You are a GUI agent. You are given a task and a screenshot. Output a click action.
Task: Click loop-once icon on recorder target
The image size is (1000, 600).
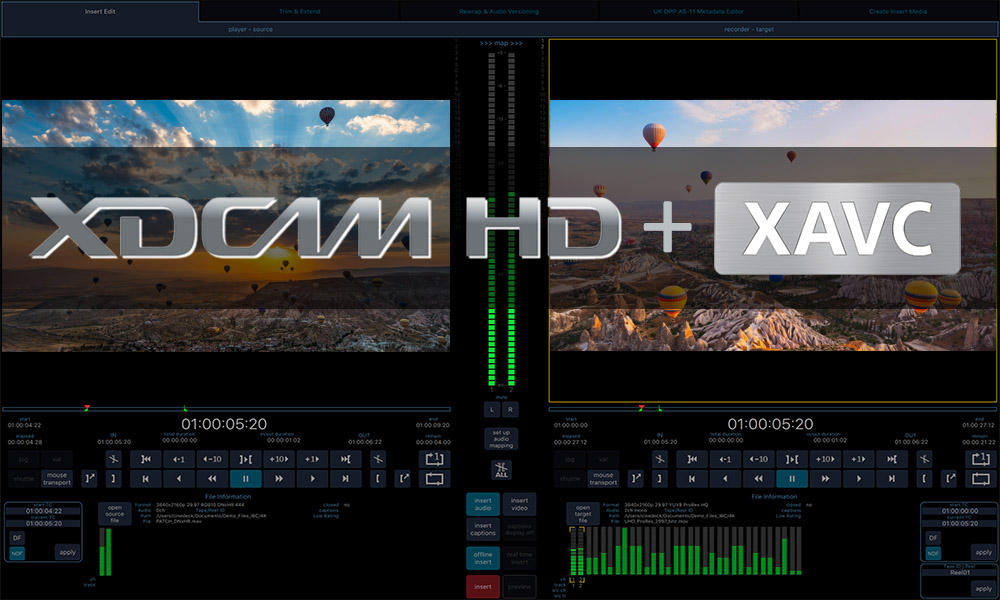point(980,459)
